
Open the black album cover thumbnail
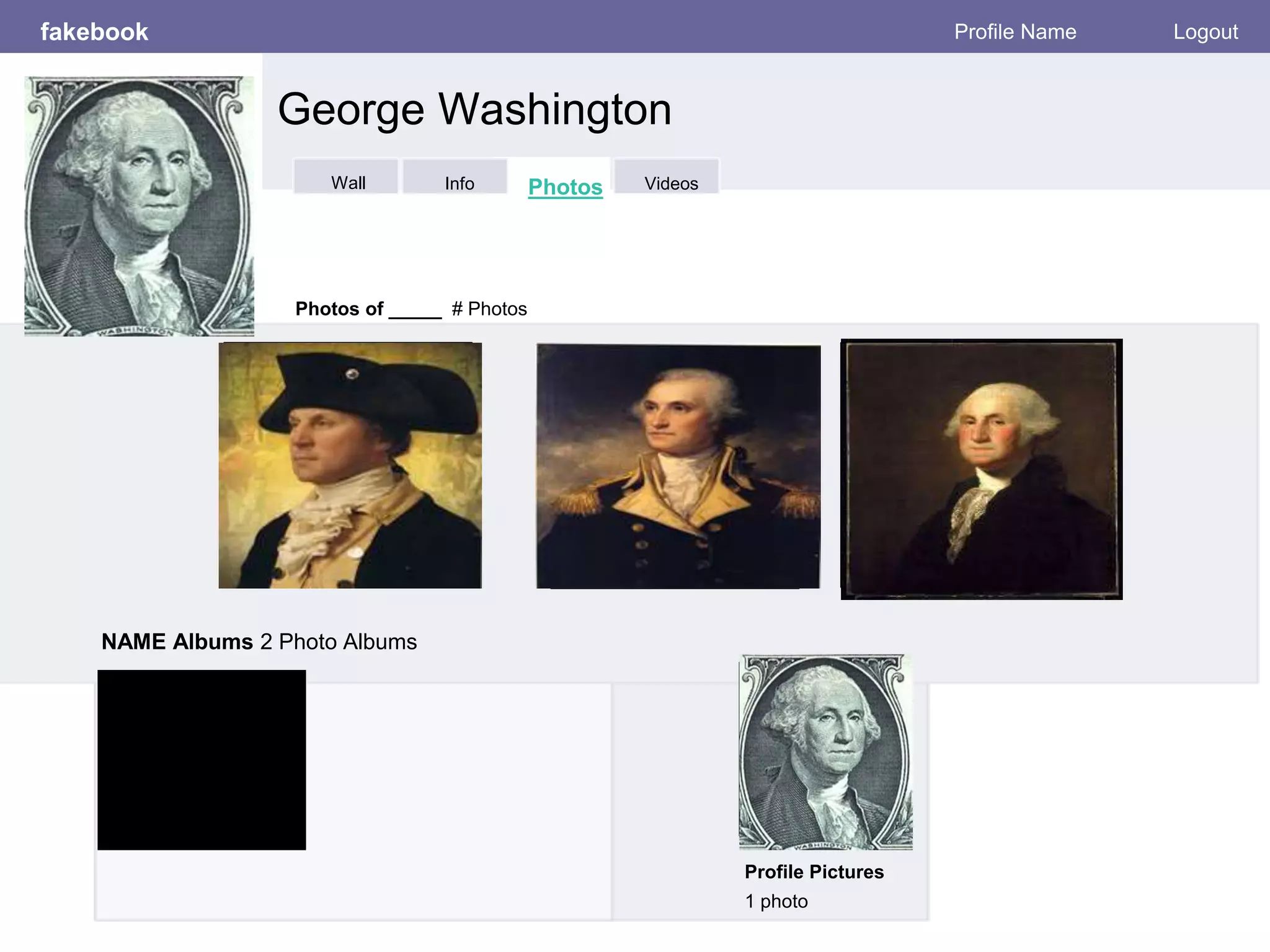click(202, 760)
